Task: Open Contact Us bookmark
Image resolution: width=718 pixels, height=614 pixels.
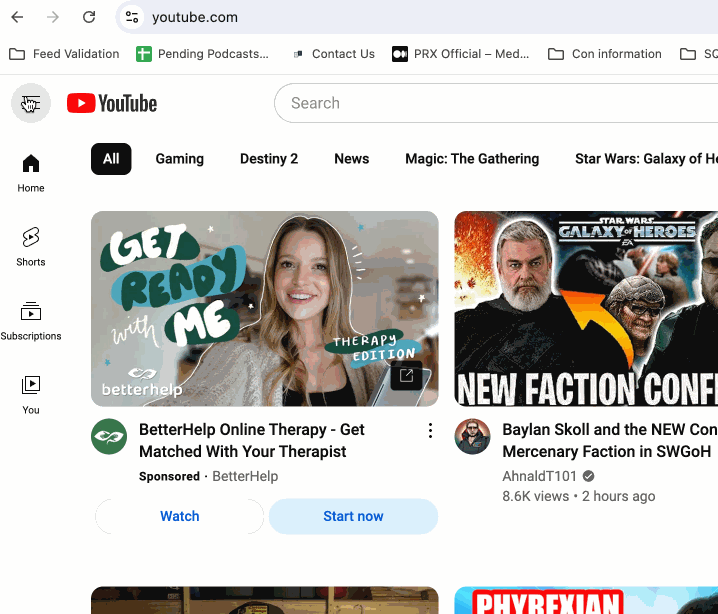Action: [334, 54]
